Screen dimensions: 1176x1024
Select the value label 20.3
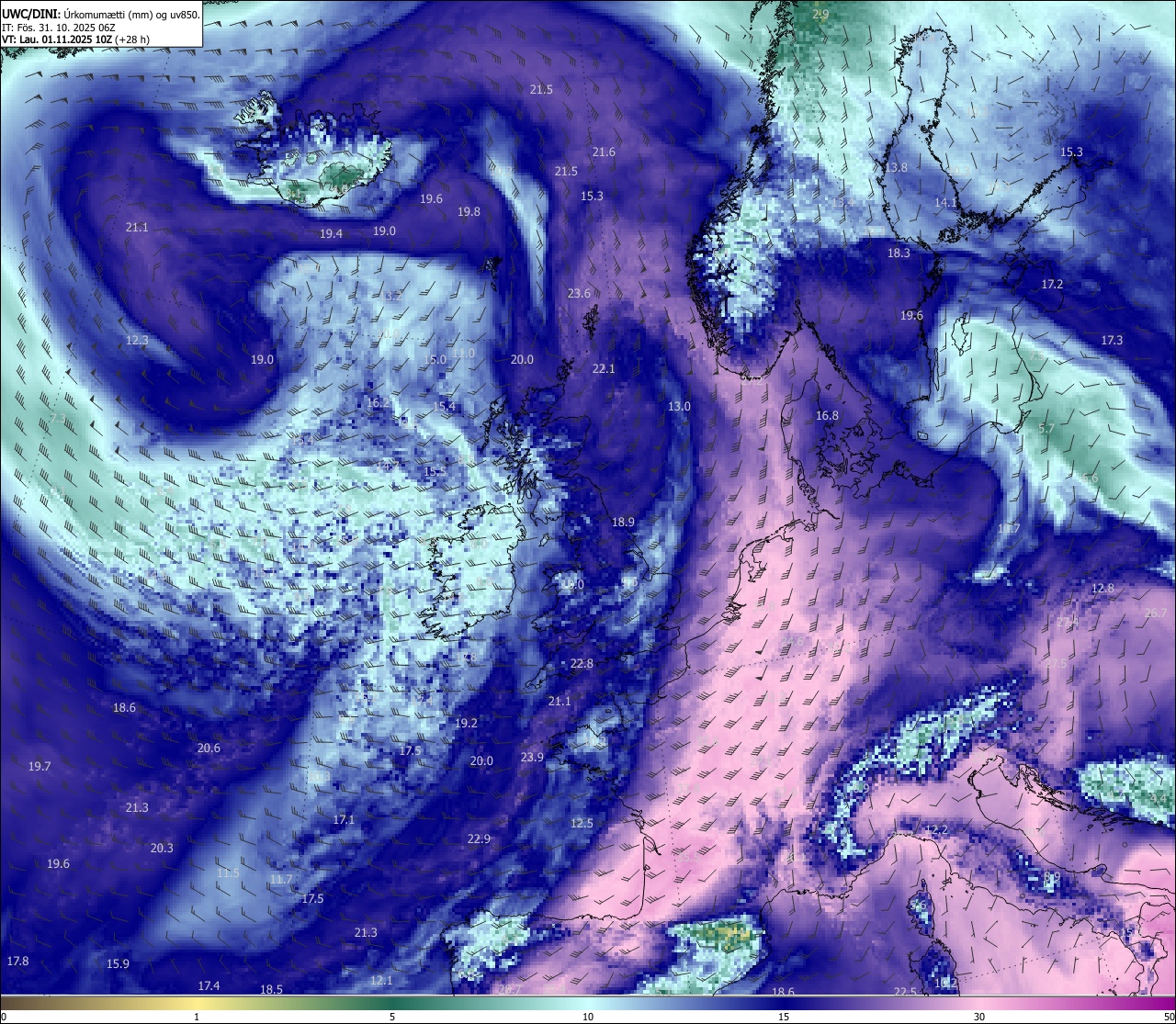[x=162, y=848]
